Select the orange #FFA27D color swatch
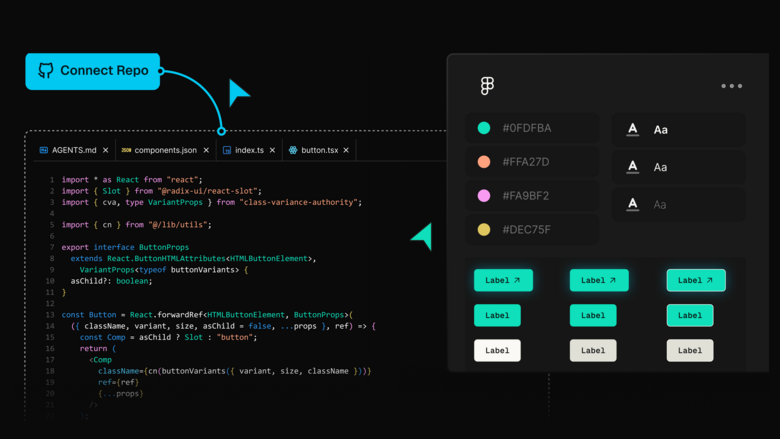 click(484, 162)
